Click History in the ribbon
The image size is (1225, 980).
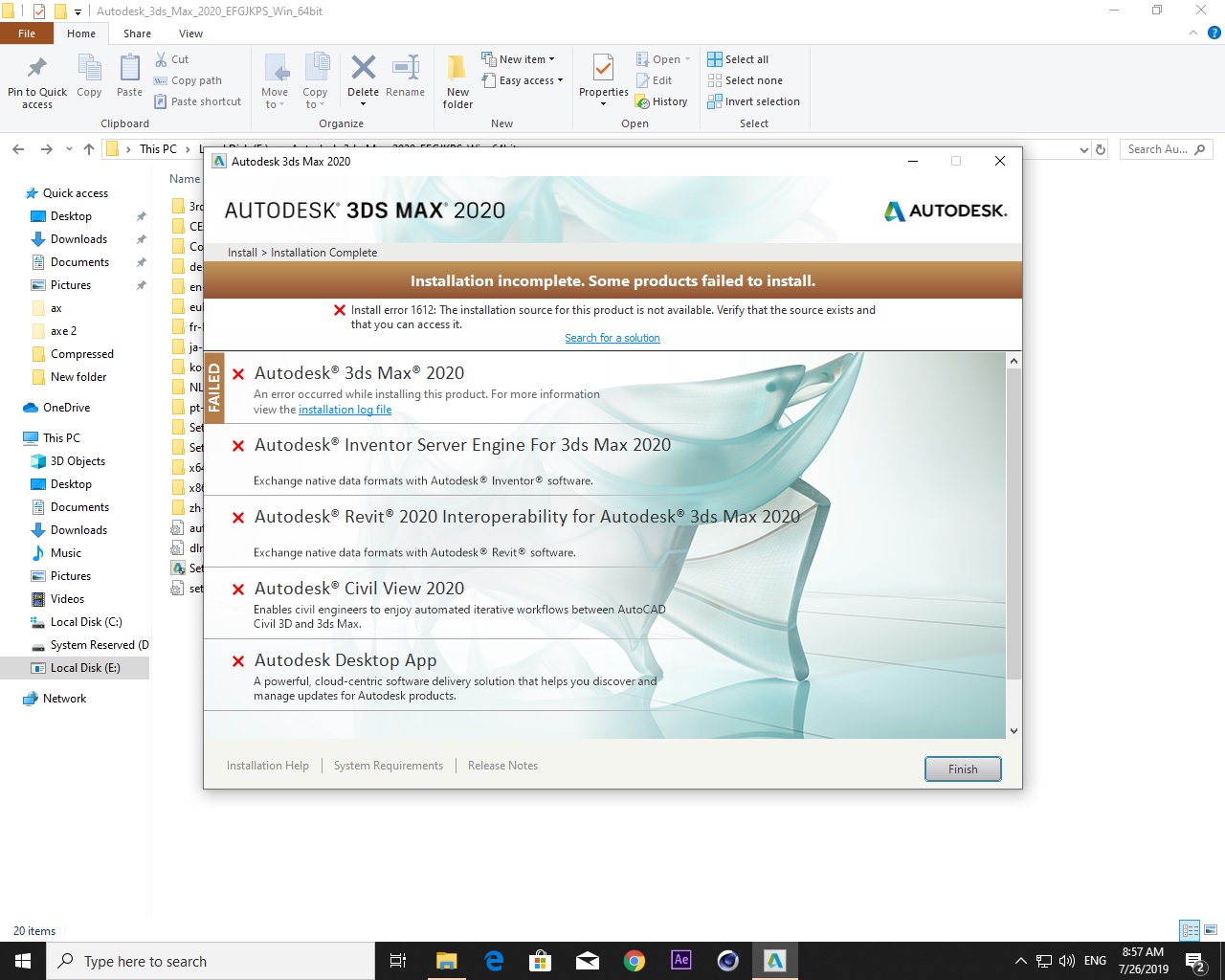point(661,101)
